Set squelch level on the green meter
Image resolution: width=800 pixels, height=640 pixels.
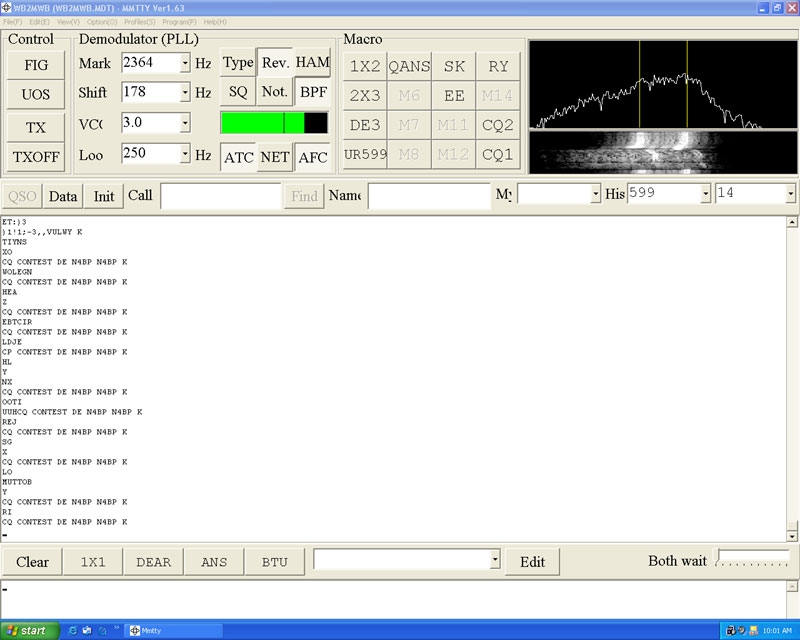point(274,123)
